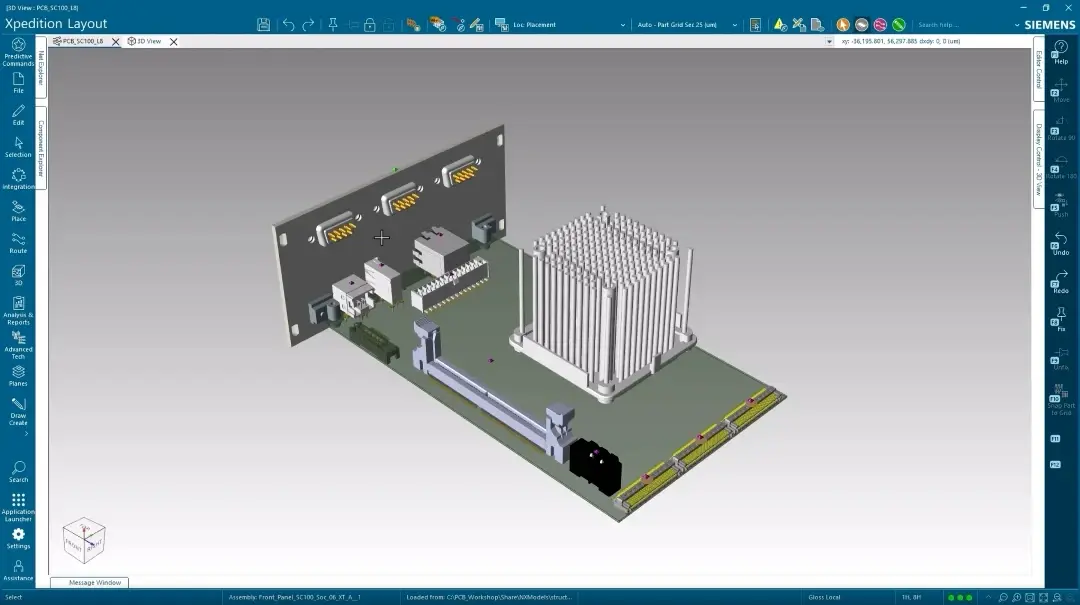Toggle the pink round mode icon
Screen dimensions: 1080x605
click(880, 25)
